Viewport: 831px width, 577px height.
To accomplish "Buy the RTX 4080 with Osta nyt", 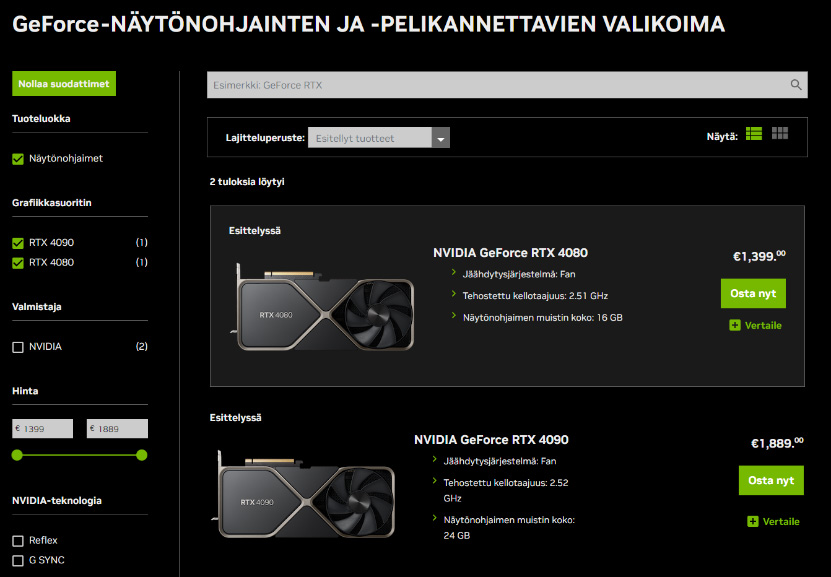I will coord(753,294).
